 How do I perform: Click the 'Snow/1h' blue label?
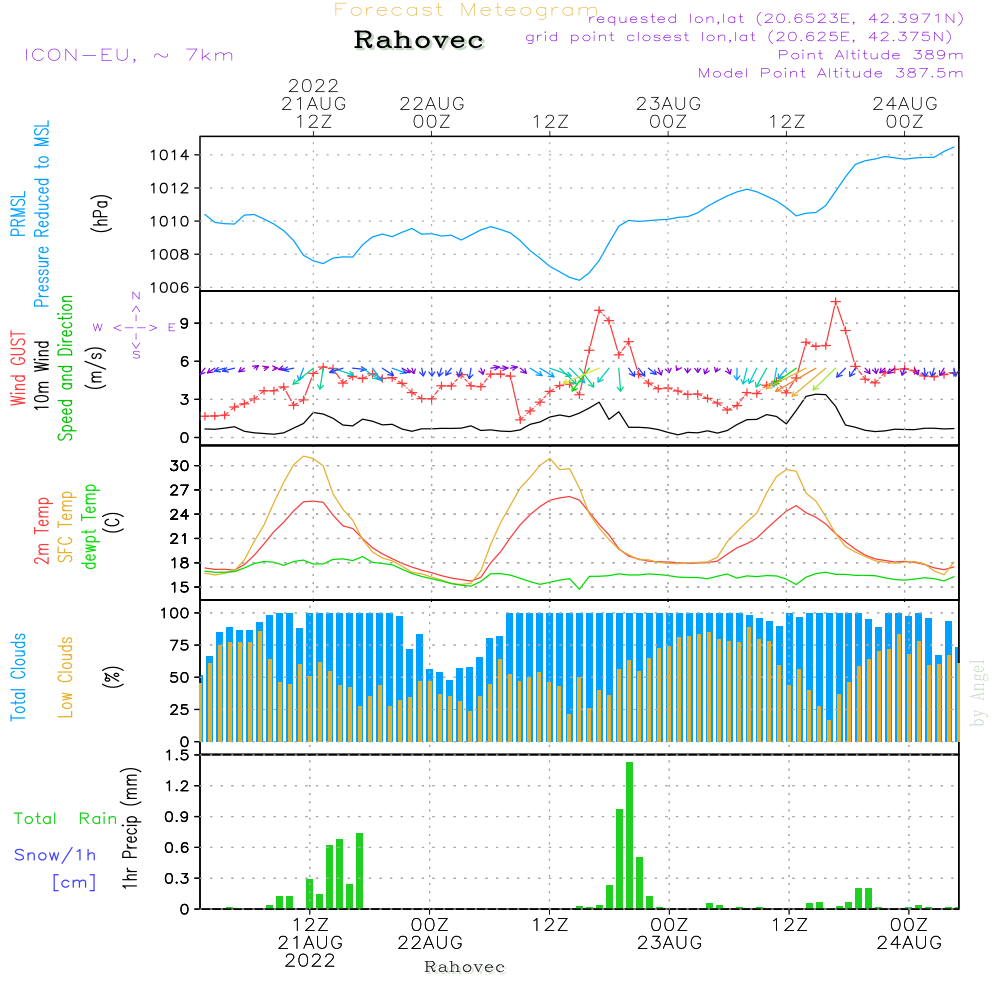55,855
